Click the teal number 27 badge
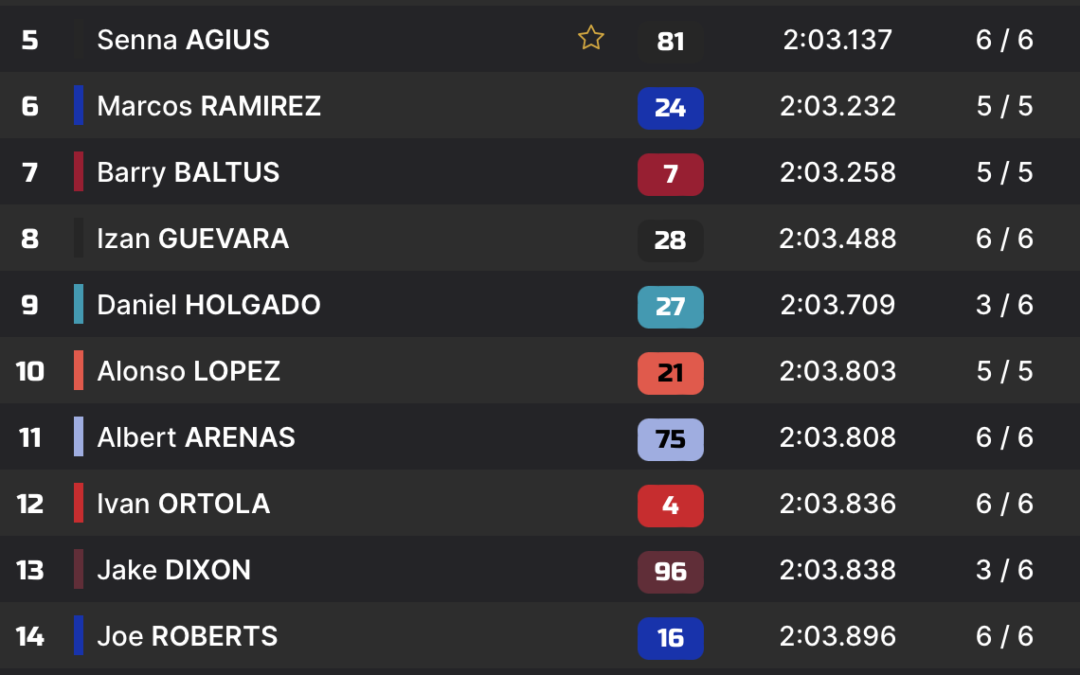The height and width of the screenshot is (675, 1080). pyautogui.click(x=670, y=307)
